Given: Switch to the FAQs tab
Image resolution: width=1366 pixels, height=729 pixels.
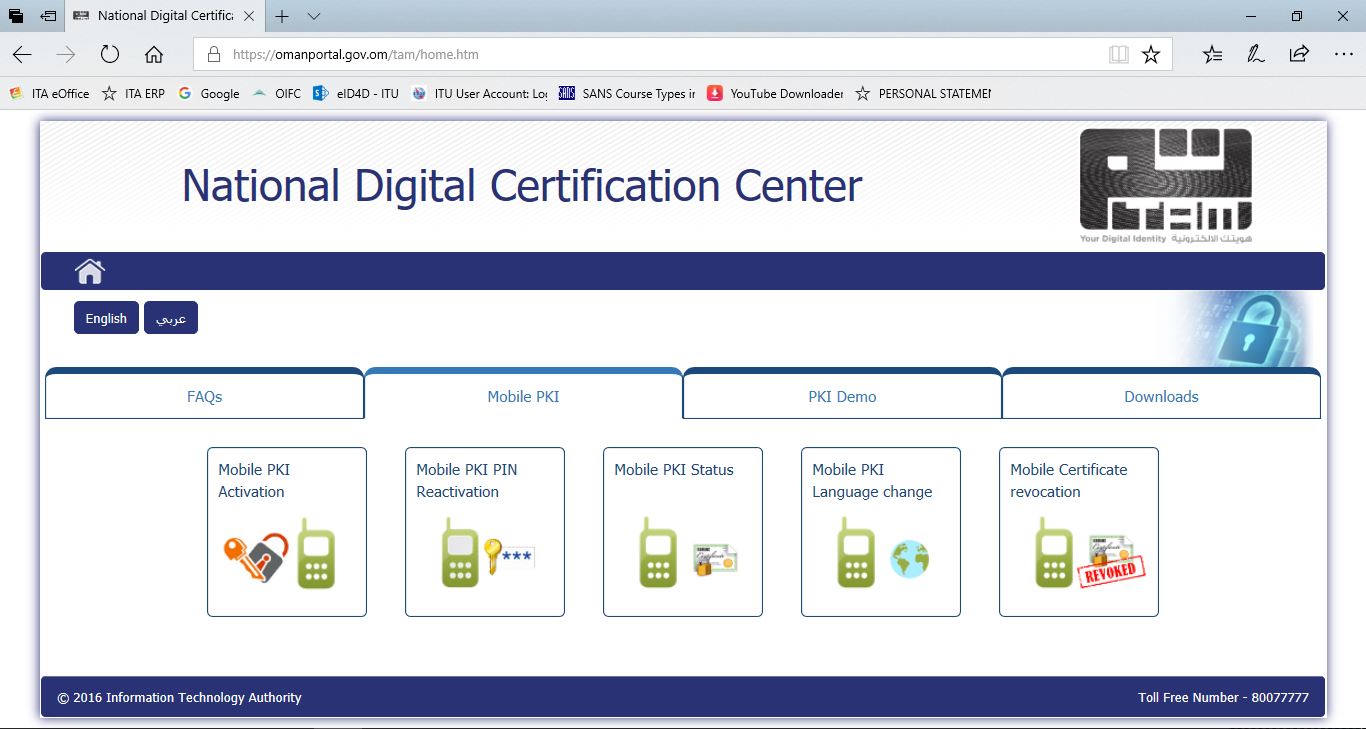Looking at the screenshot, I should [204, 397].
